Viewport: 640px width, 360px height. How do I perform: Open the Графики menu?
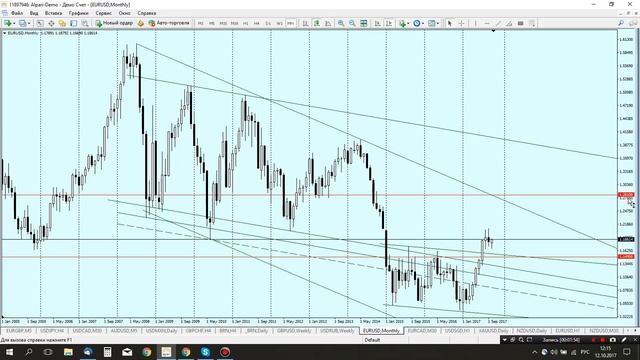78,13
